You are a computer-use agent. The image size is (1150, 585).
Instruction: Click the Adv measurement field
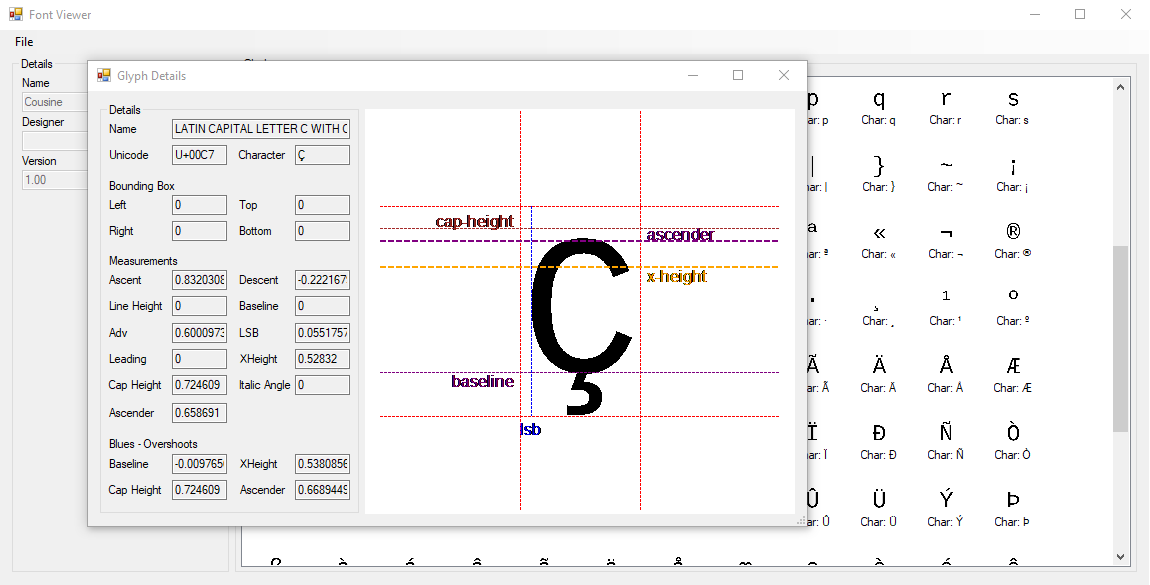(199, 333)
